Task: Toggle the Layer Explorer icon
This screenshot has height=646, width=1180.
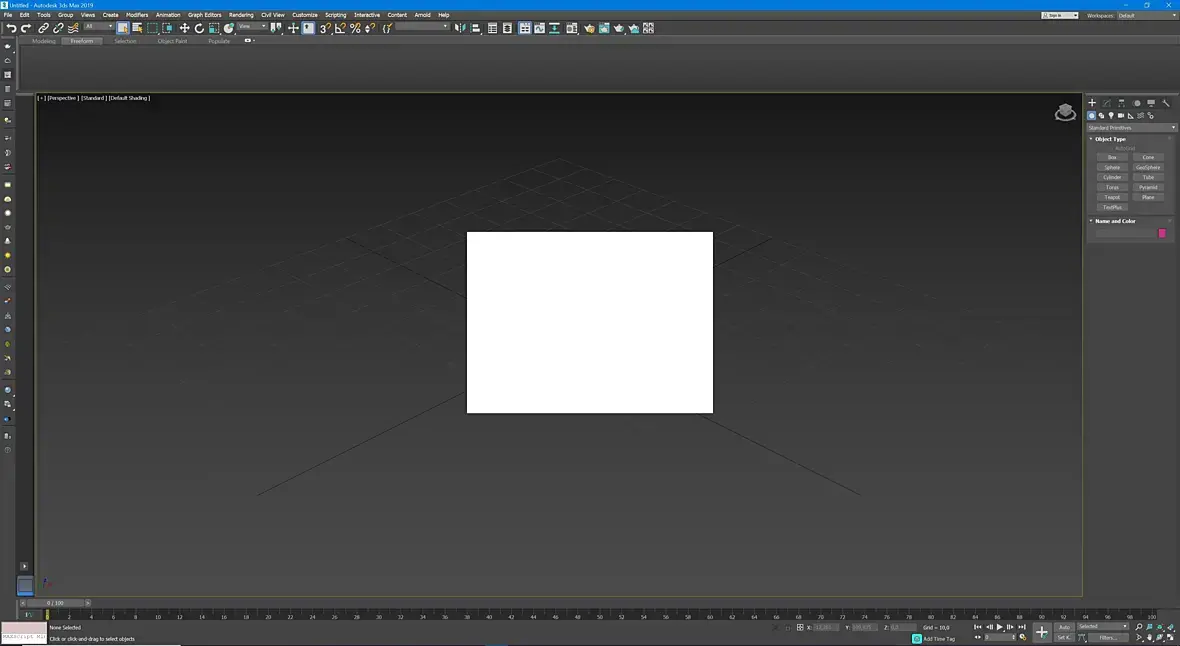Action: coord(507,28)
